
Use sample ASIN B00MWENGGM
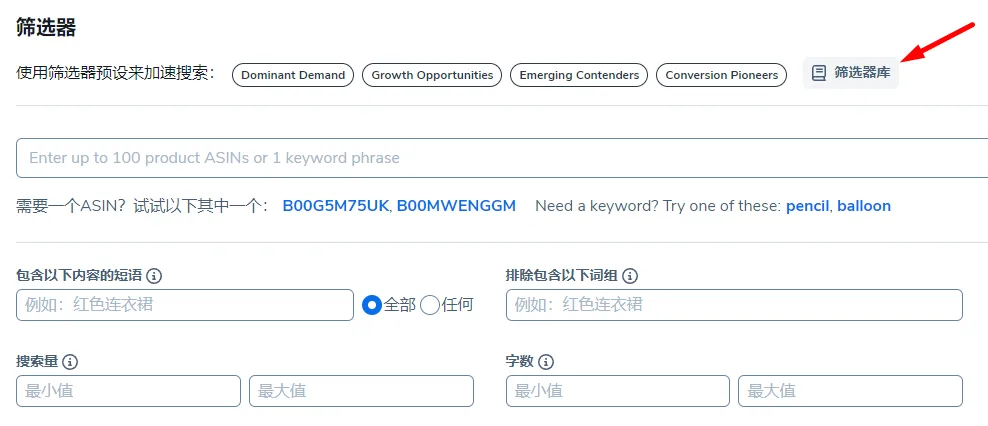coord(456,206)
